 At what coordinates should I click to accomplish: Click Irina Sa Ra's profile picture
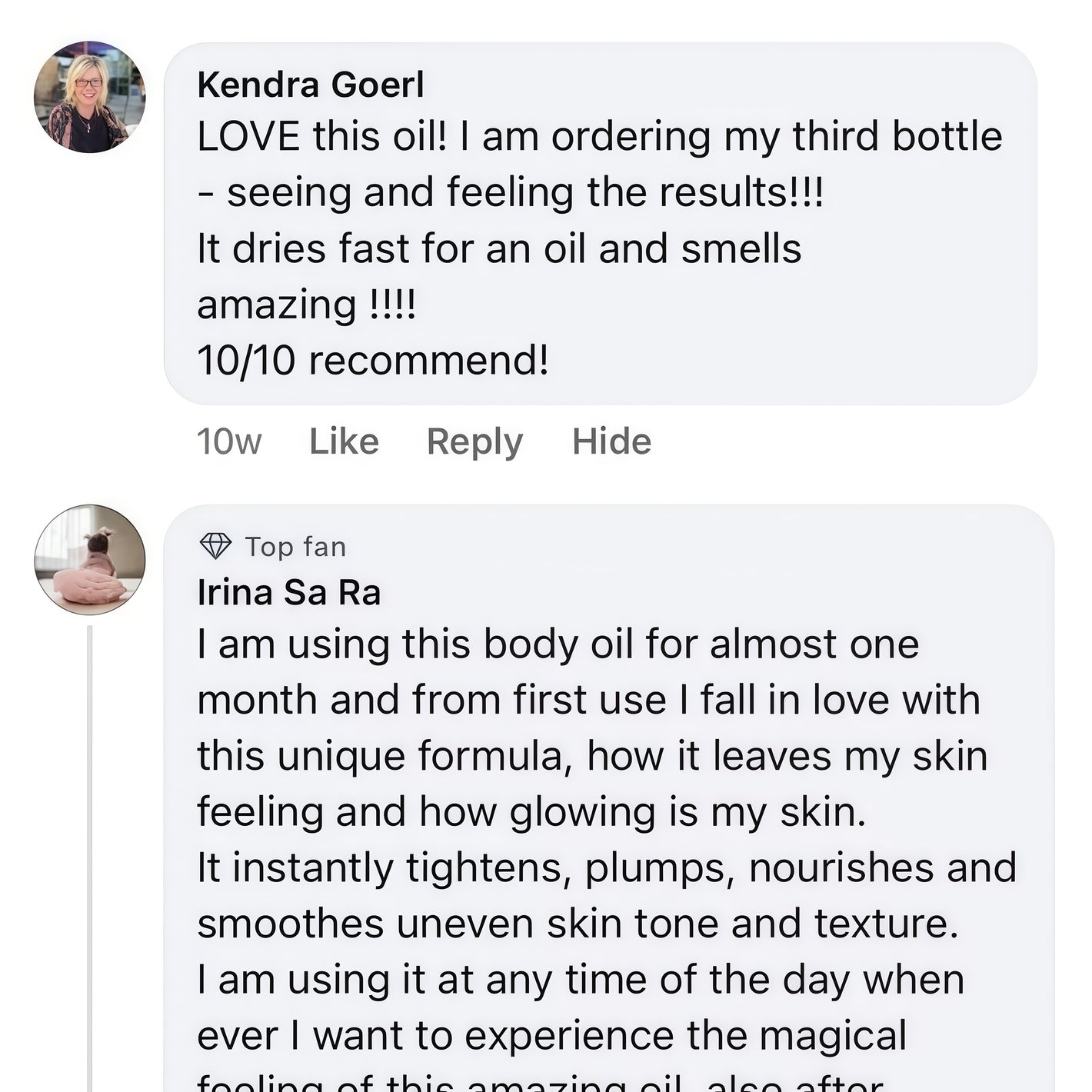[90, 559]
